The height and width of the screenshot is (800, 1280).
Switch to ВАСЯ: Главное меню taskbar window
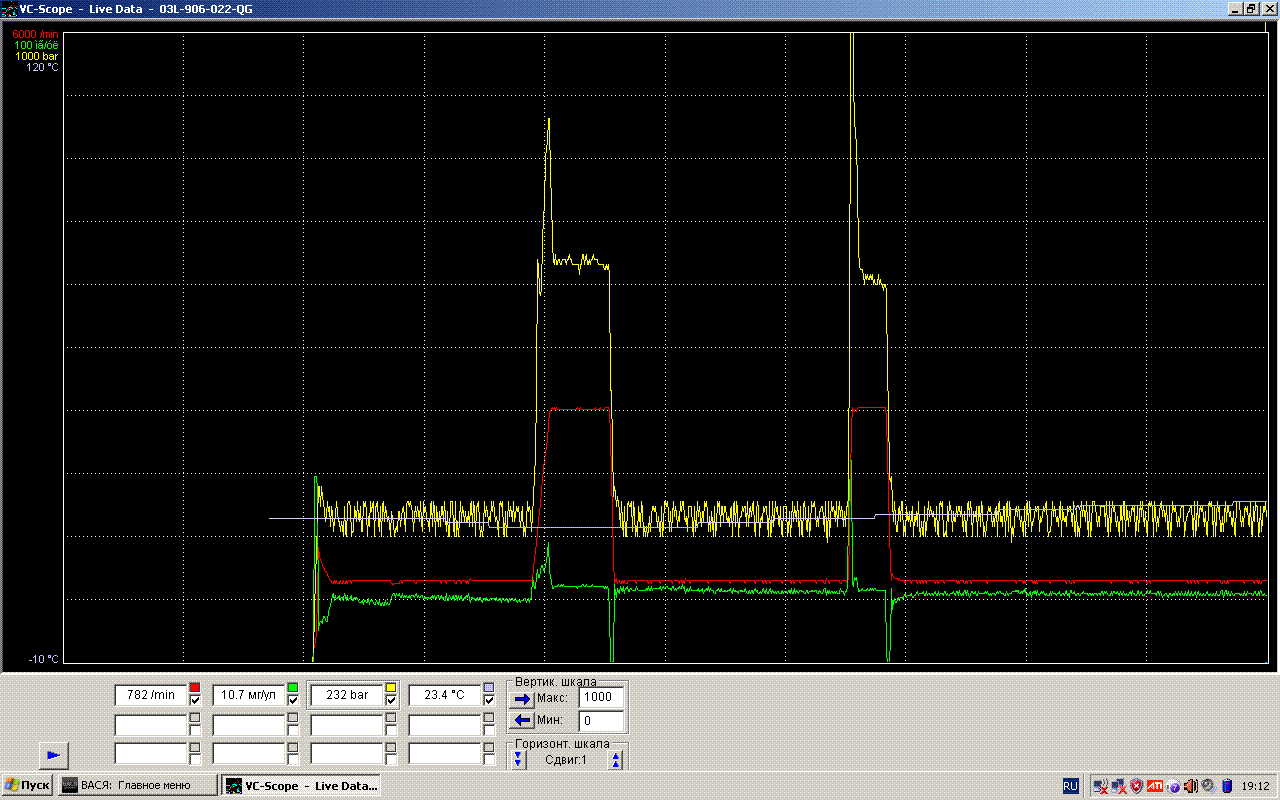[138, 786]
